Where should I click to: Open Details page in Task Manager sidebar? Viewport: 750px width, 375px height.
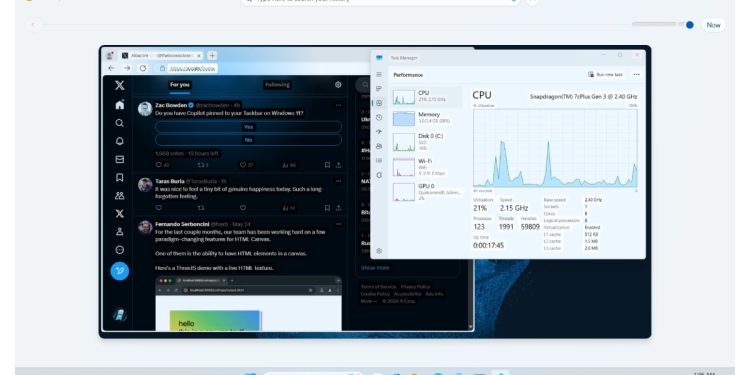point(379,161)
